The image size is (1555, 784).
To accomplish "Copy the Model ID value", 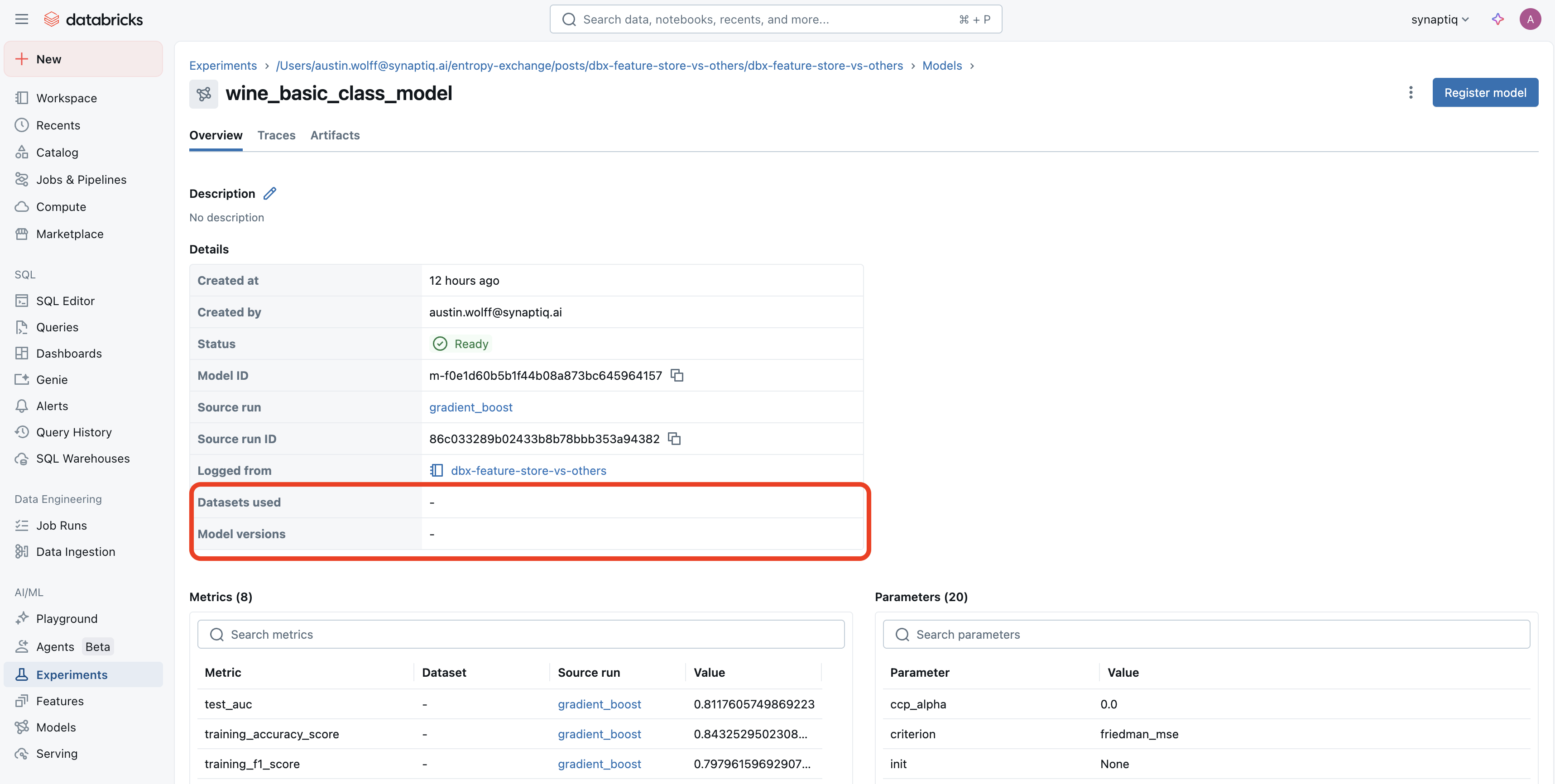I will [x=677, y=375].
